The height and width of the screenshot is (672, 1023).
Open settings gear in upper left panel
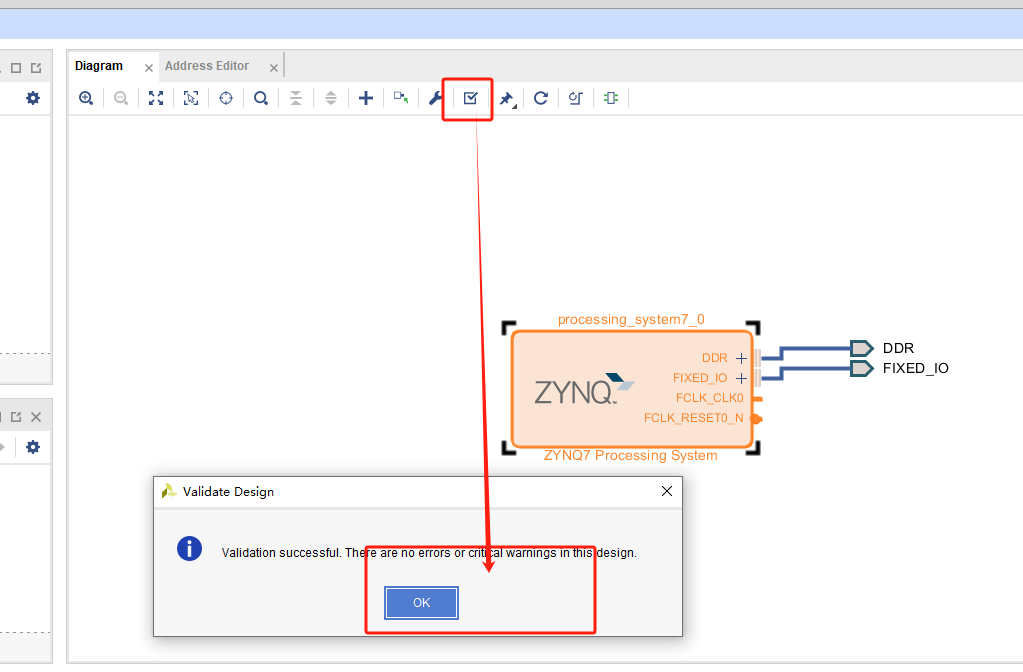[33, 98]
